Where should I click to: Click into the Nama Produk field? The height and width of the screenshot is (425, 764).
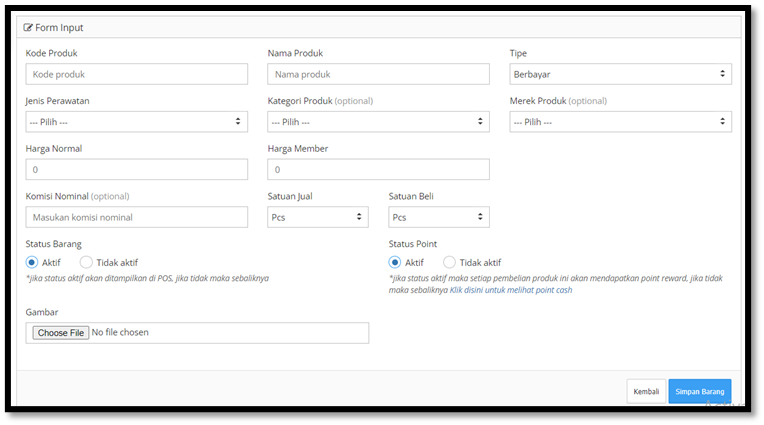(x=378, y=74)
